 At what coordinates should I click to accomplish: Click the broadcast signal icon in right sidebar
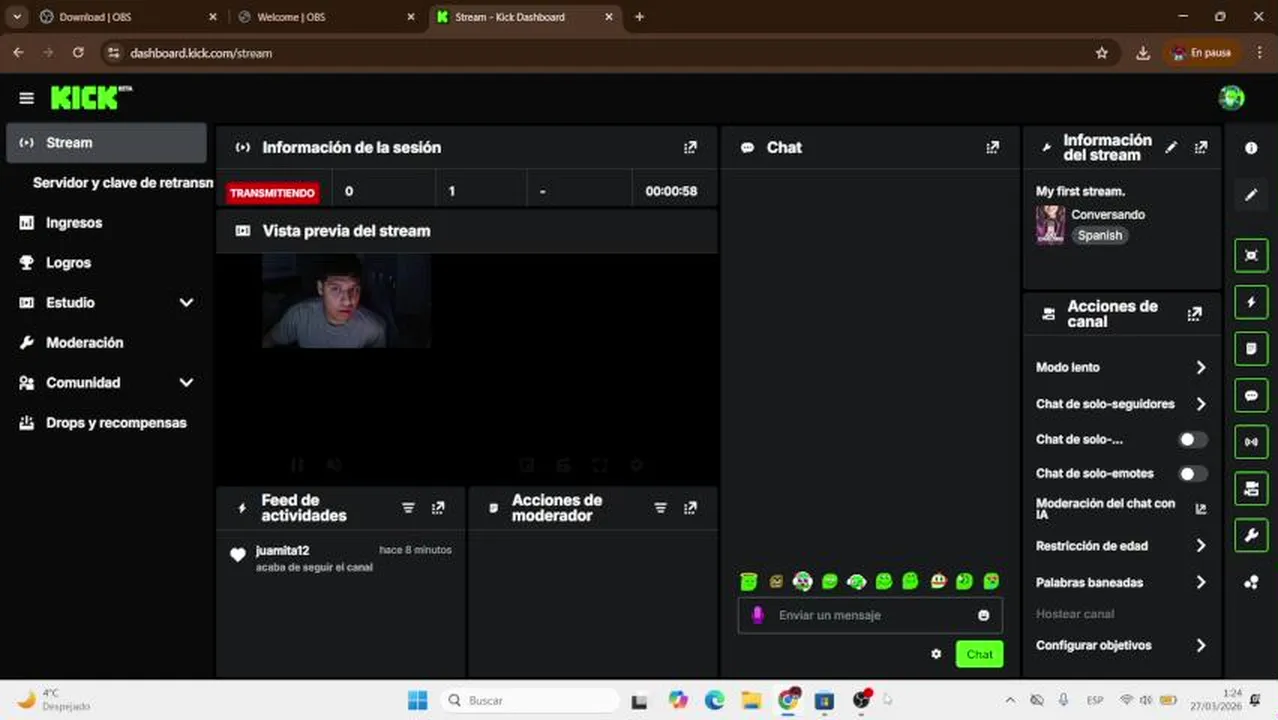pyautogui.click(x=1251, y=441)
